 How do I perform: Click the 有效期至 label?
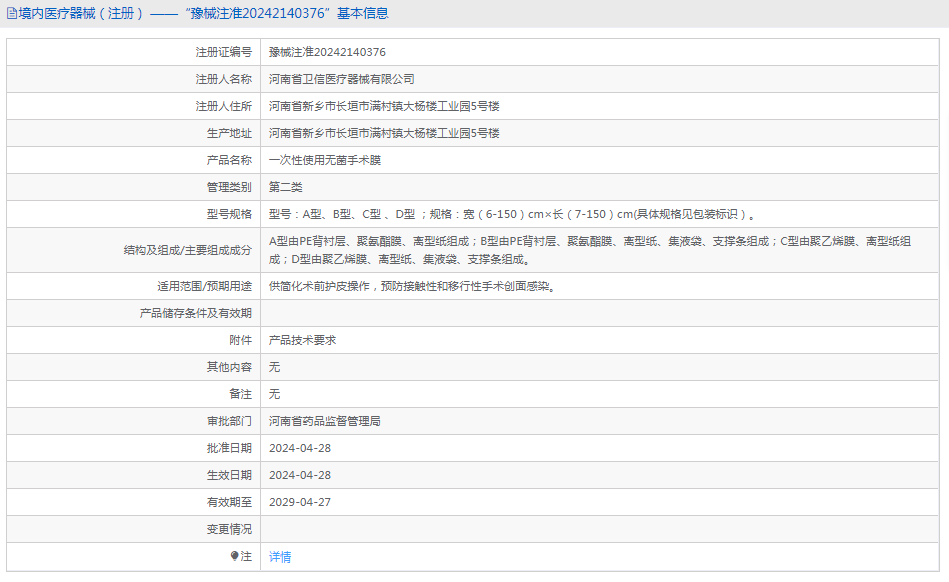tap(229, 502)
